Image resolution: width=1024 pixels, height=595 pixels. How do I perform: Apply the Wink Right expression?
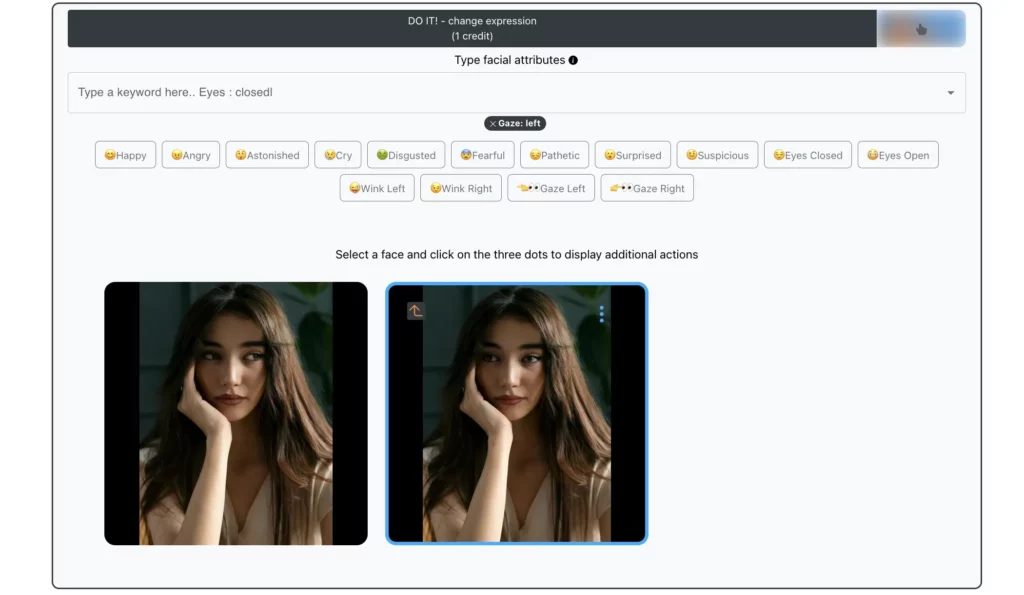(460, 188)
